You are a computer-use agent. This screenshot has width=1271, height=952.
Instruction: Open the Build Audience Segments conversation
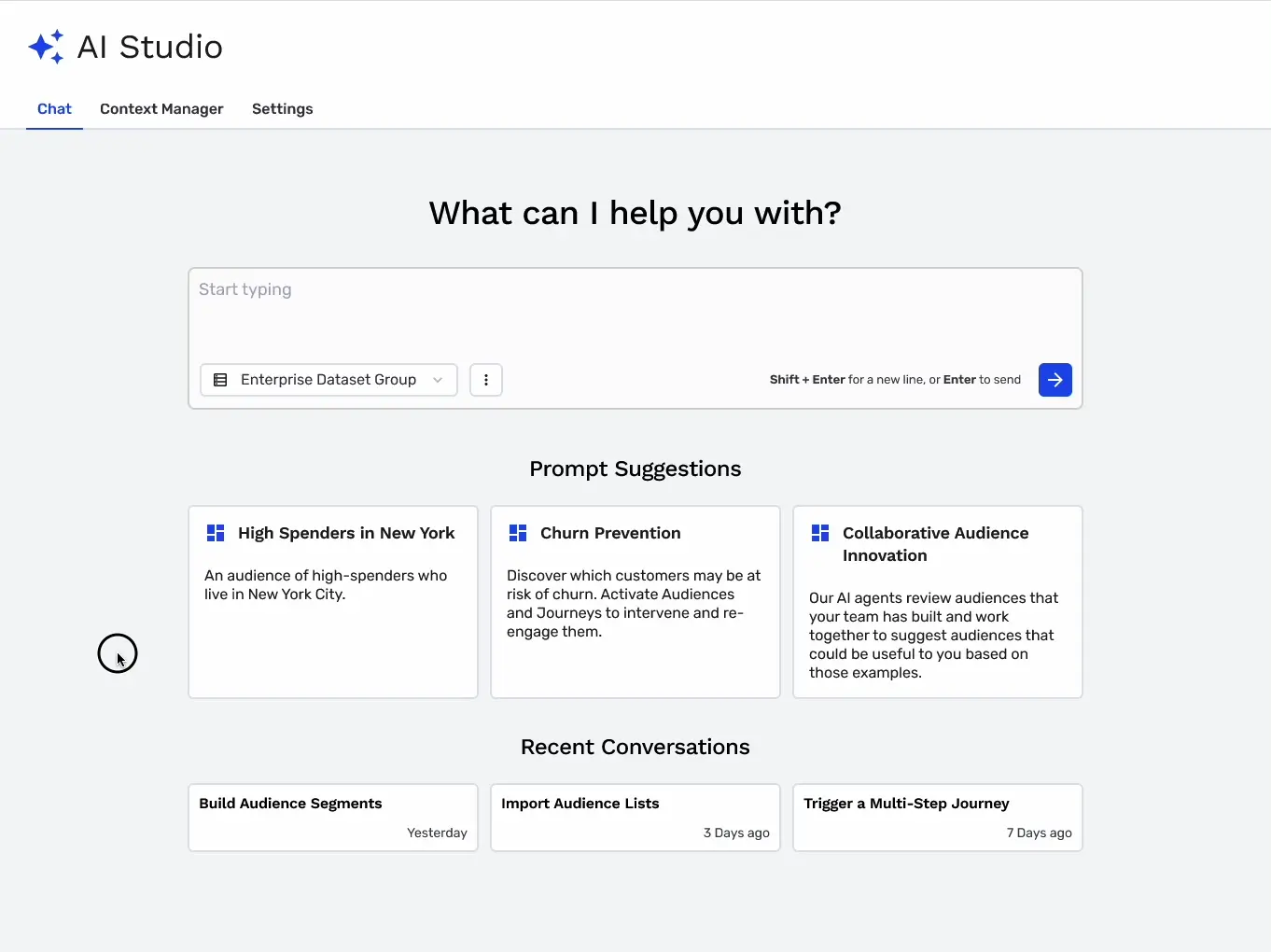(332, 817)
